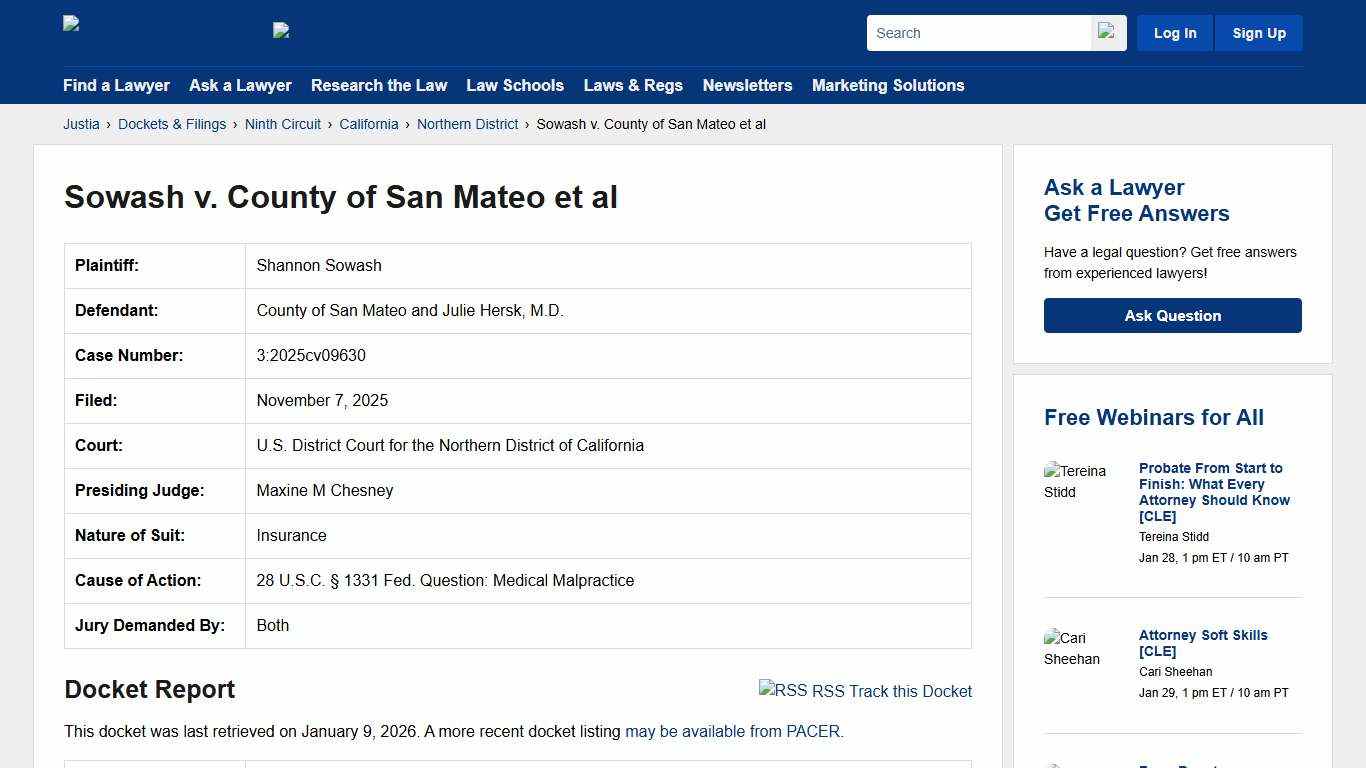Click the search magnifier icon
Screen dimensions: 1366x768
point(1107,32)
